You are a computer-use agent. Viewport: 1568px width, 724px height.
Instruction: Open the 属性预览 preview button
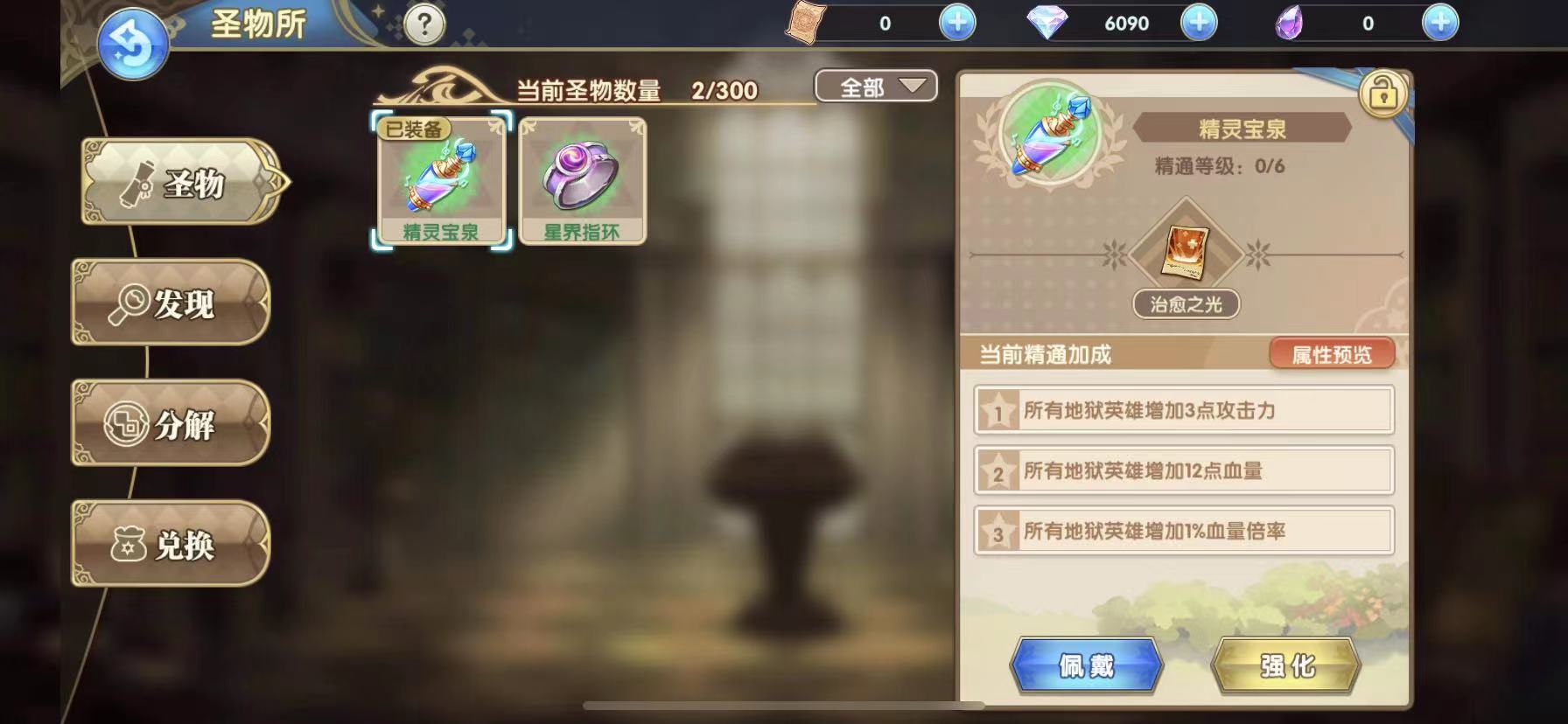click(x=1332, y=354)
